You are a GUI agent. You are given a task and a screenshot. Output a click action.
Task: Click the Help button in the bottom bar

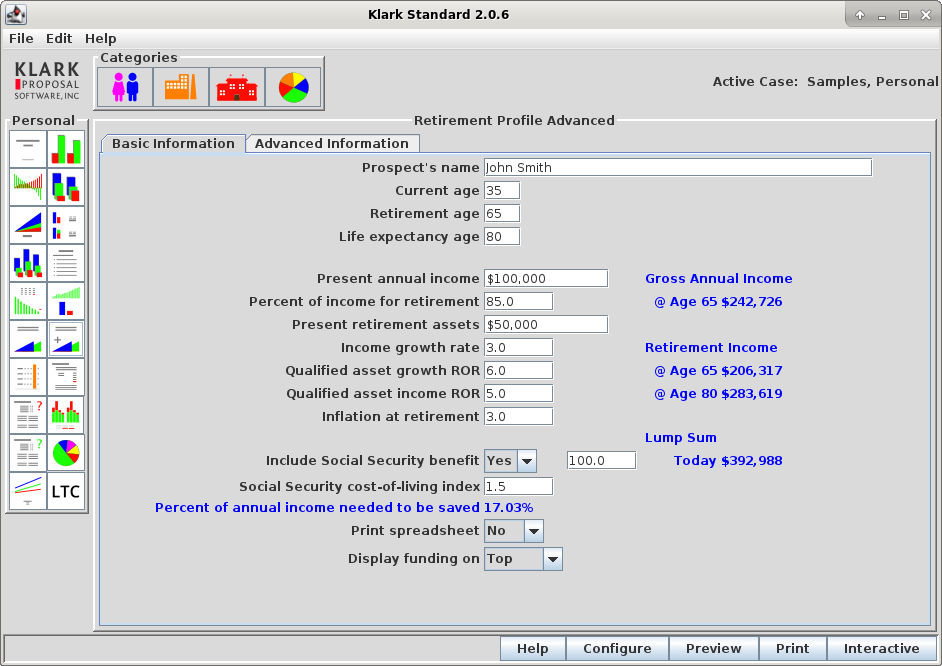(x=532, y=649)
